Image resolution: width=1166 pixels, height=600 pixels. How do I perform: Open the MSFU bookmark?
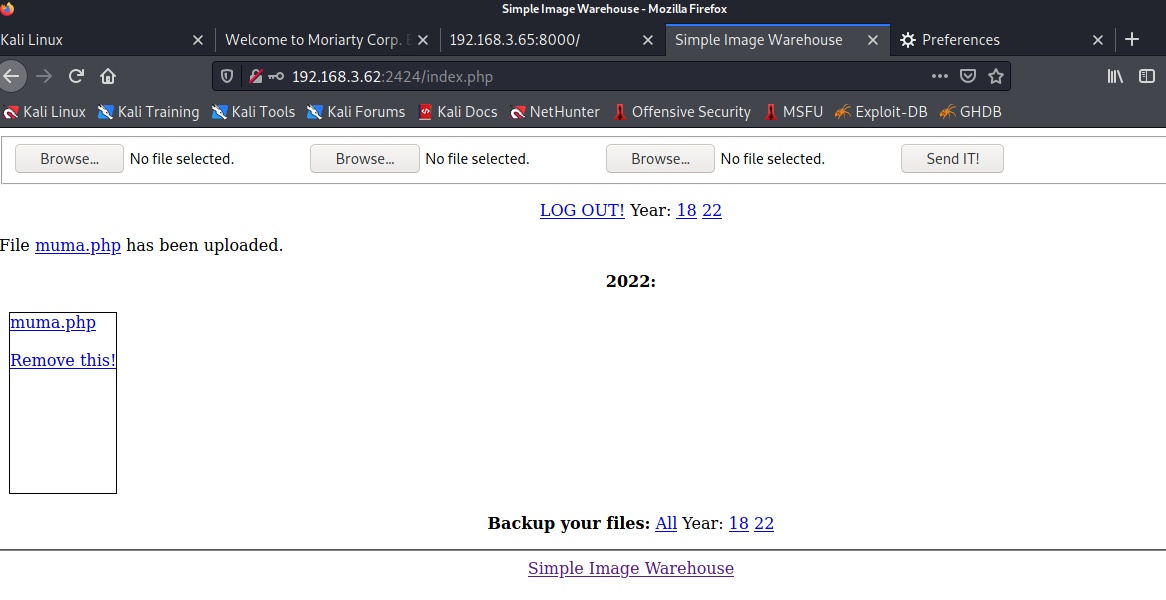tap(793, 112)
